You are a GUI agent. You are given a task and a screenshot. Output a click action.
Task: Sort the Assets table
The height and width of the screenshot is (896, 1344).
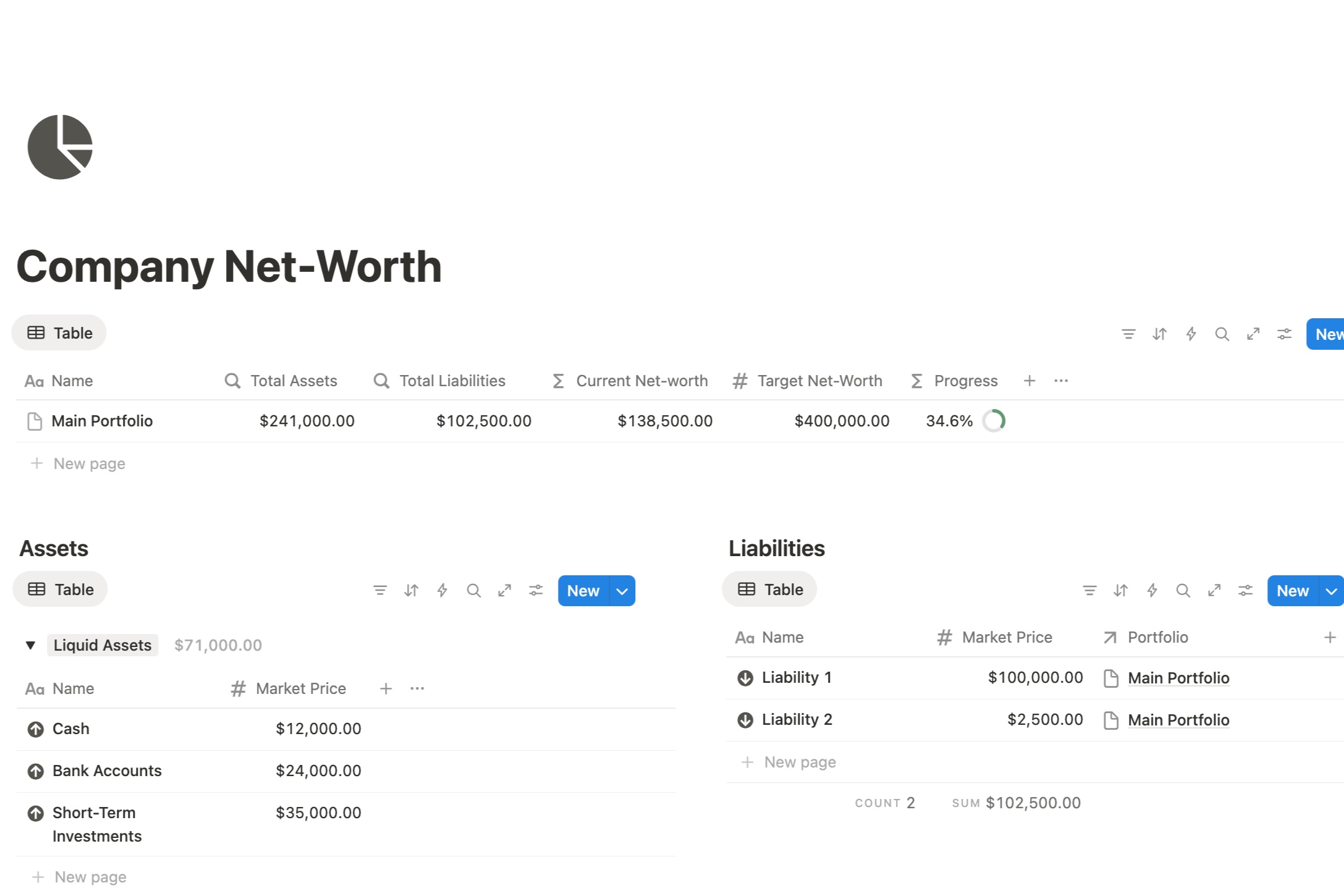click(411, 591)
